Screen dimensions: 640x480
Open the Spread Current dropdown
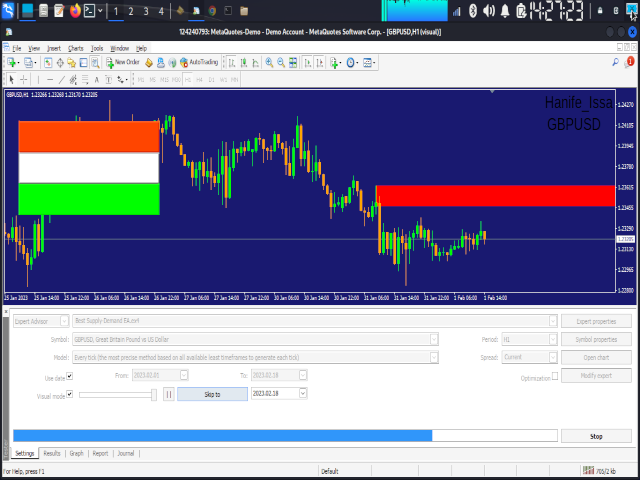[553, 357]
